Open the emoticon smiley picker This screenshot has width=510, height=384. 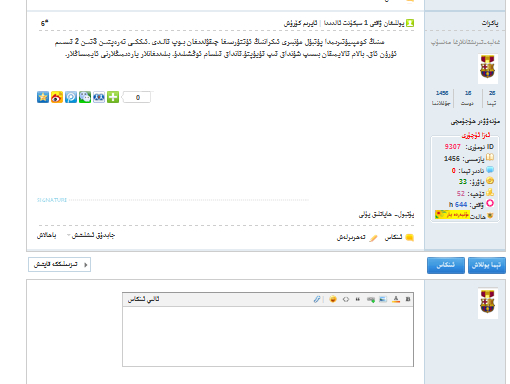click(x=333, y=299)
